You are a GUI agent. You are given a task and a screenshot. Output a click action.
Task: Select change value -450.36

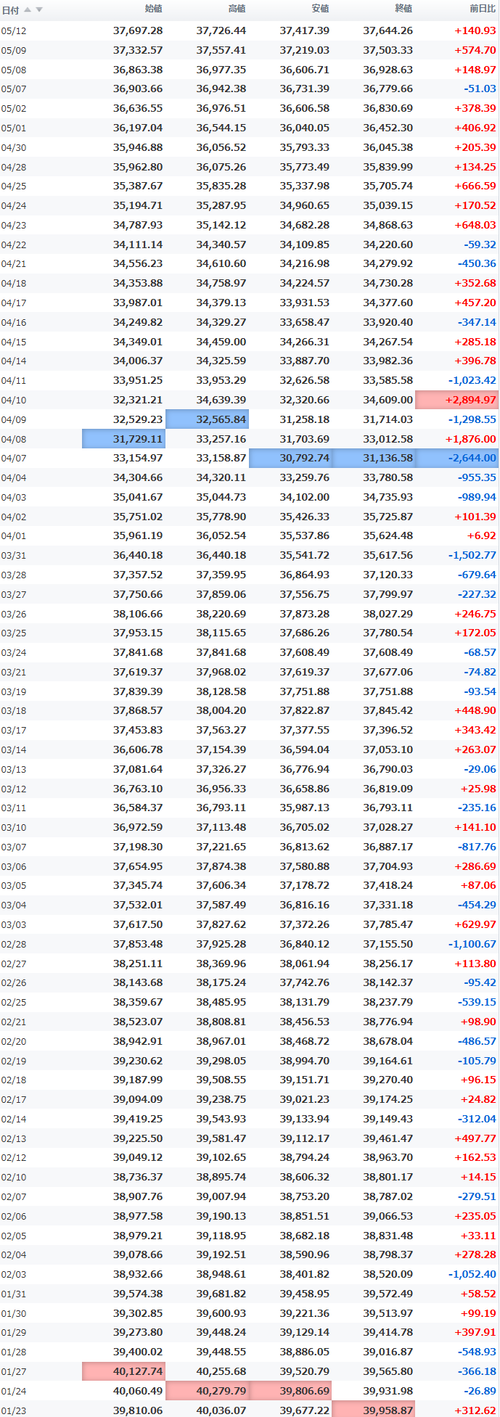[475, 263]
